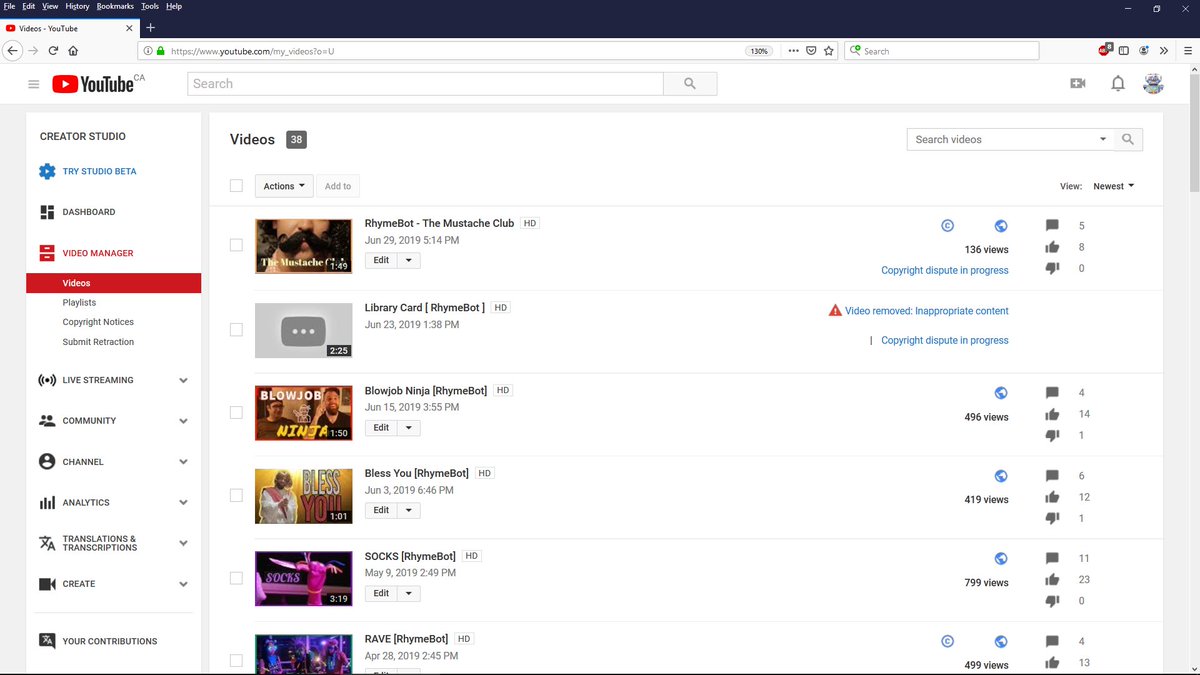Viewport: 1200px width, 675px height.
Task: Open the search videos filter dropdown arrow
Action: (1103, 140)
